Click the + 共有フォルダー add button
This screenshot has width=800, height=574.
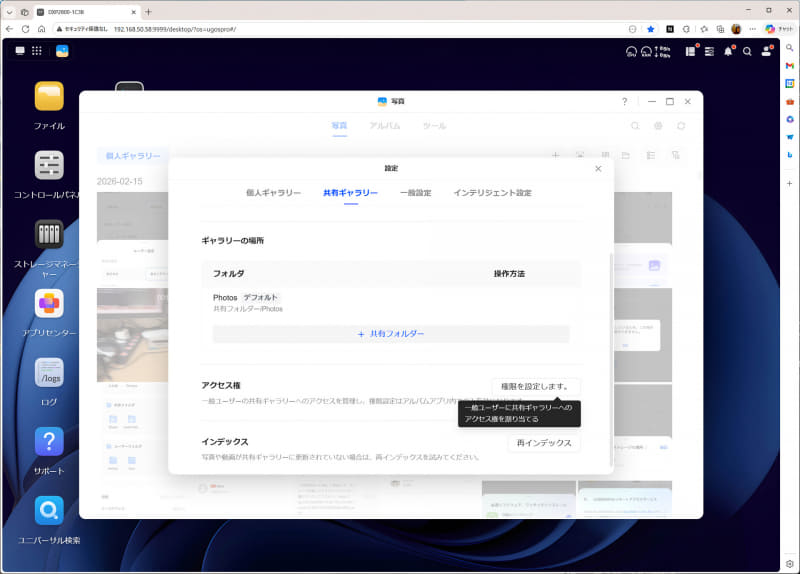pyautogui.click(x=391, y=334)
